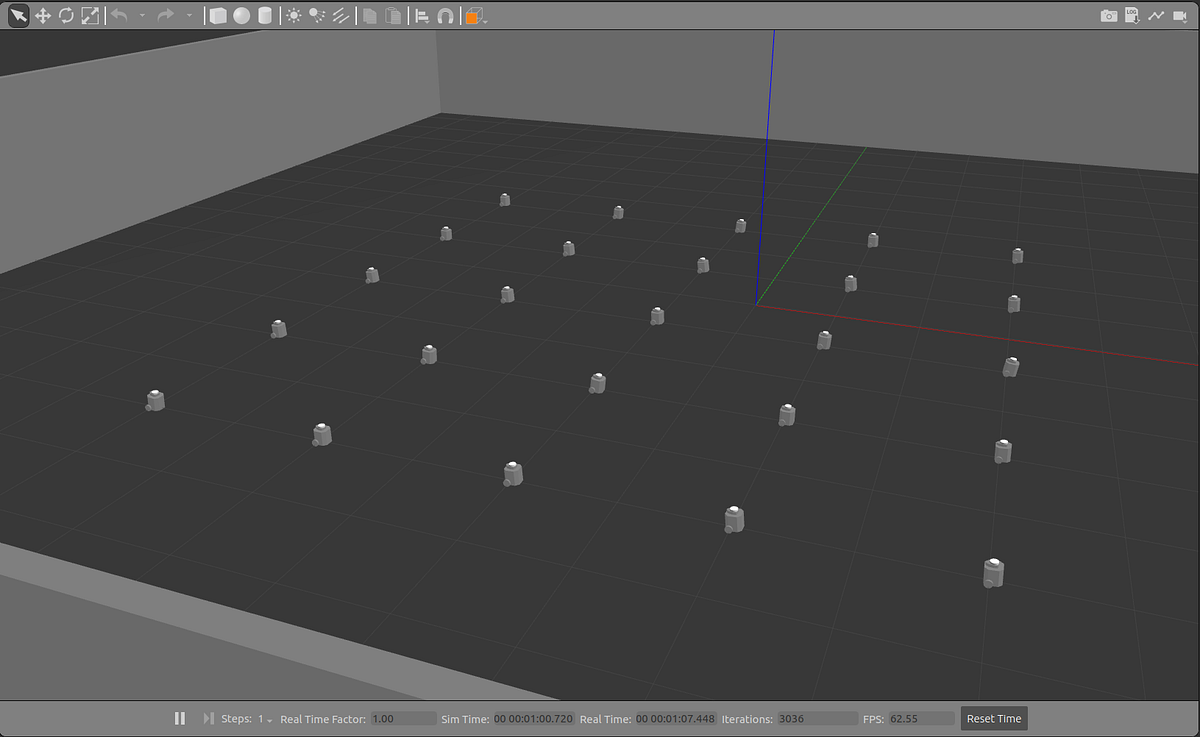Toggle the align tool
This screenshot has height=737, width=1200.
click(421, 15)
